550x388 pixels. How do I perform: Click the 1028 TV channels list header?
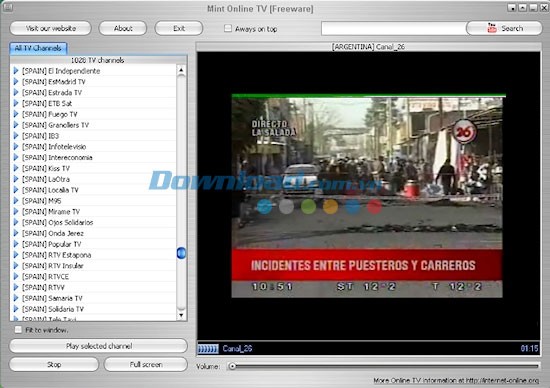98,60
